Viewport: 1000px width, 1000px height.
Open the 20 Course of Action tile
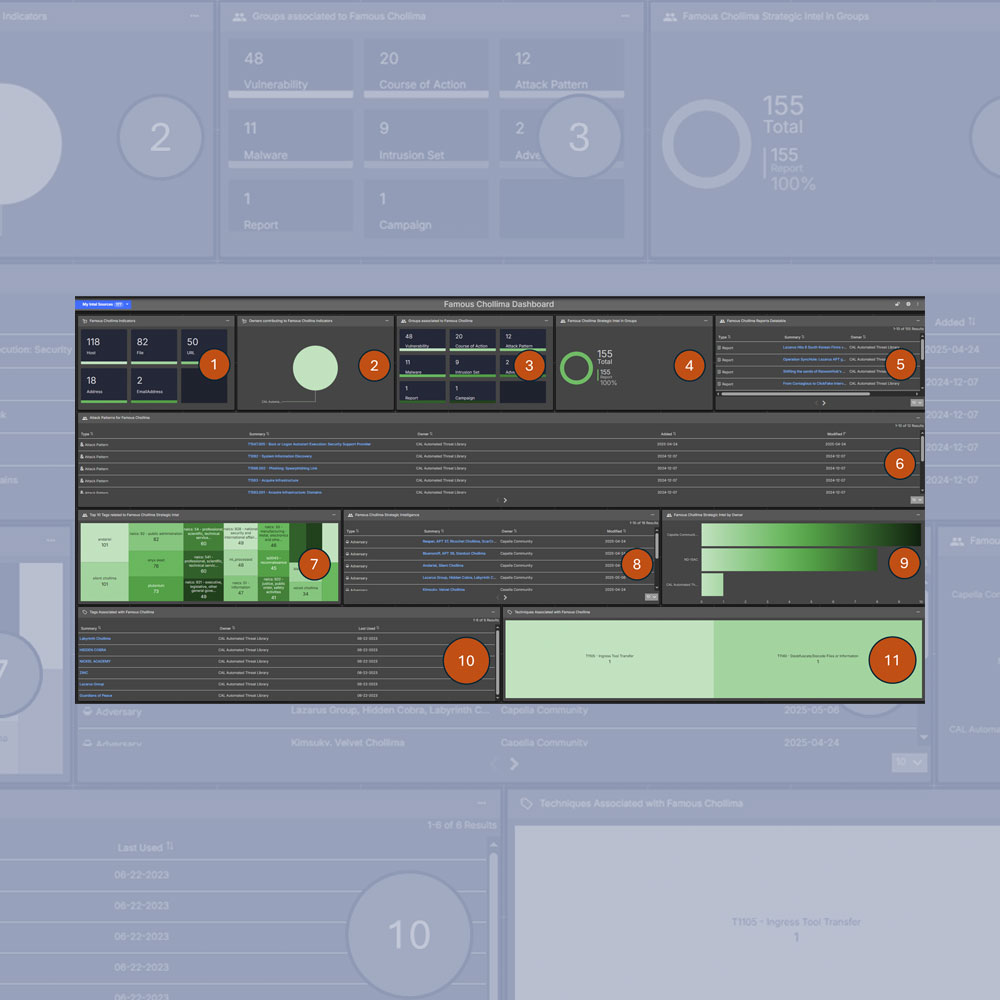(x=472, y=340)
